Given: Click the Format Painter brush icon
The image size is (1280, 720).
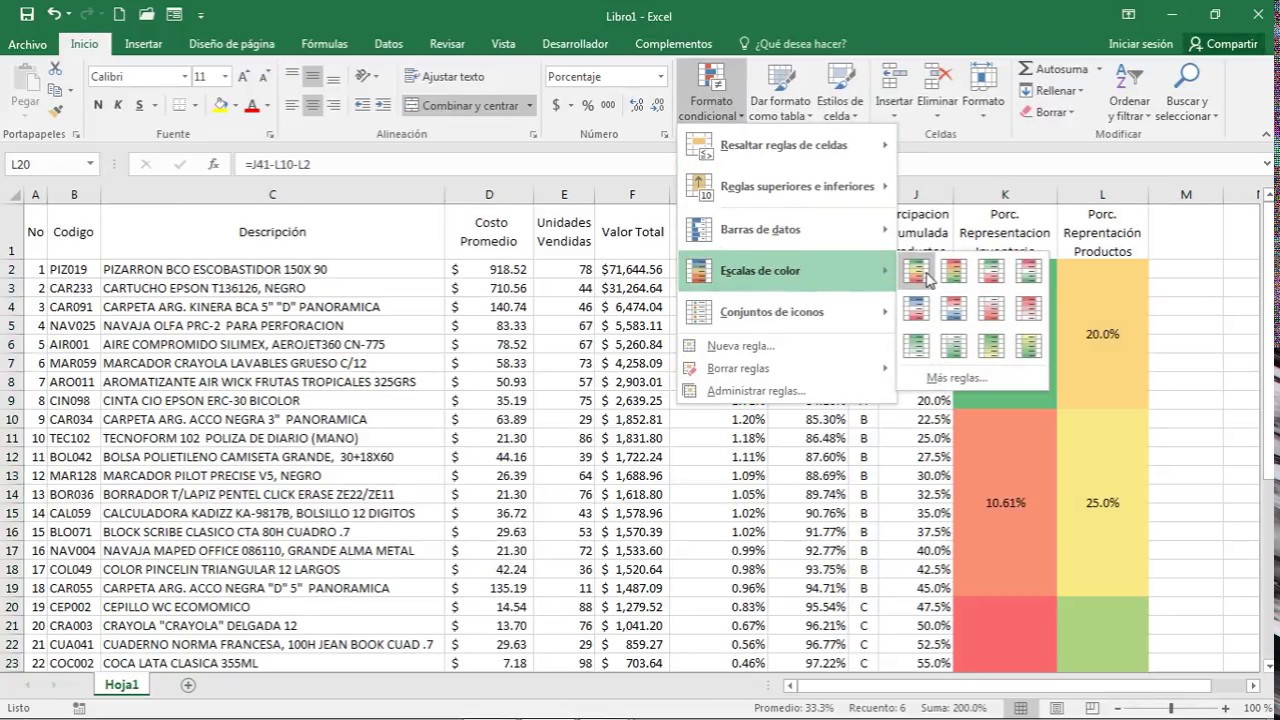Looking at the screenshot, I should coord(55,111).
